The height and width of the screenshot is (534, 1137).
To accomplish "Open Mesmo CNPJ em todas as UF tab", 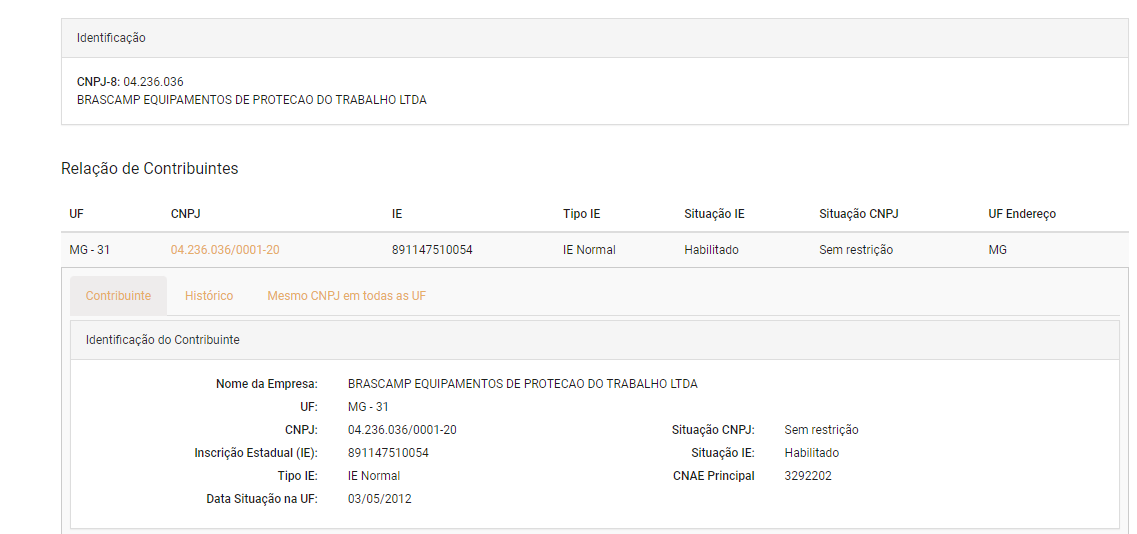I will (x=347, y=296).
